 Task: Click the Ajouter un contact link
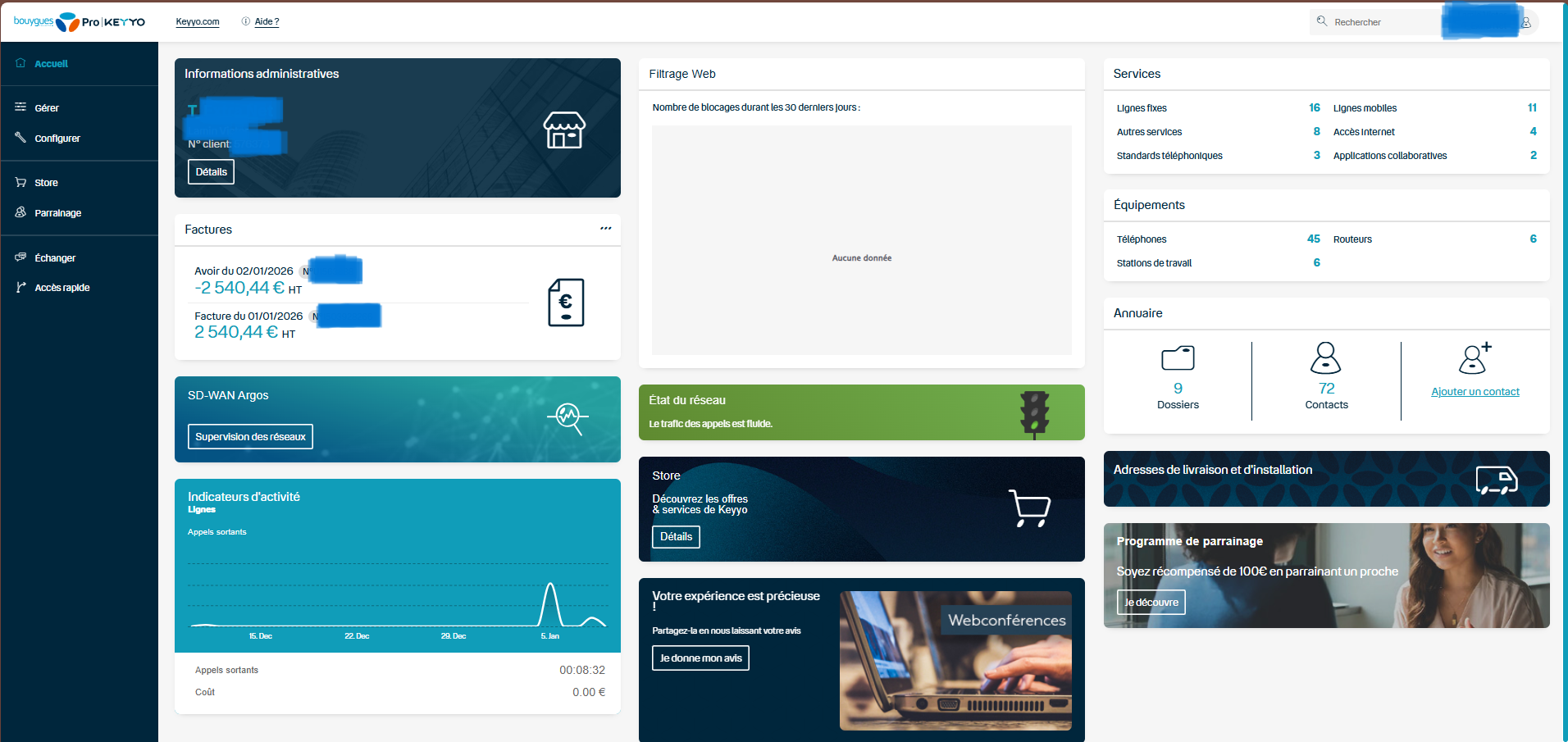tap(1475, 392)
